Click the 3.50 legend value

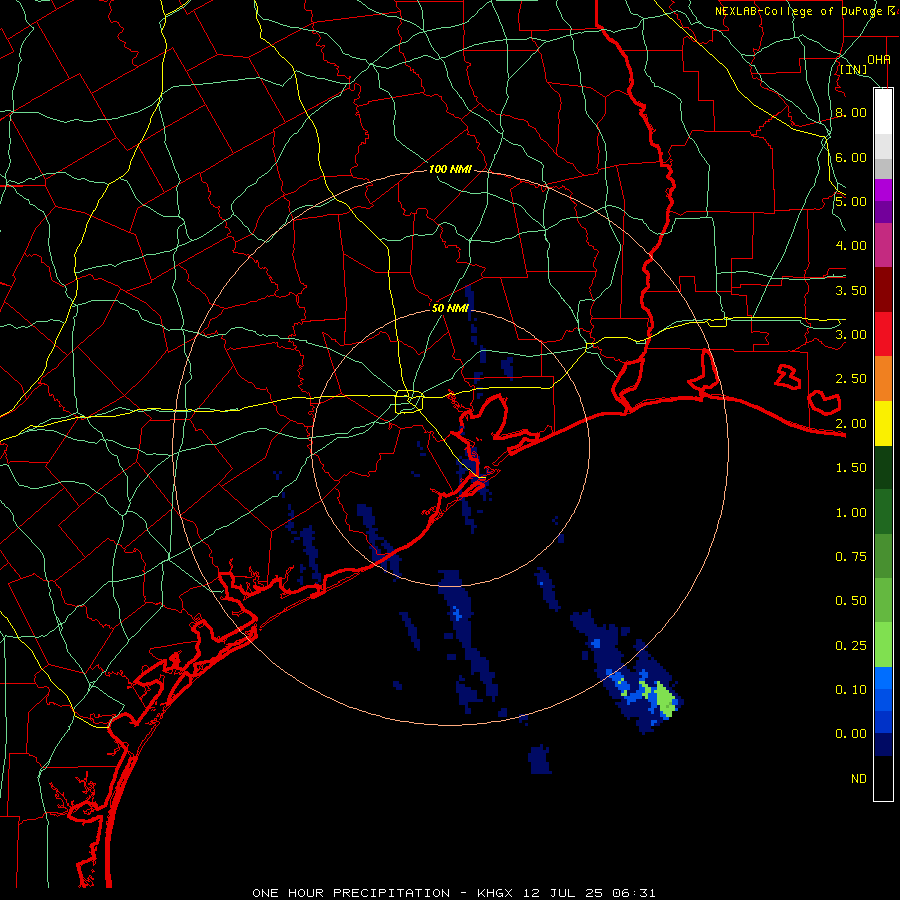(851, 290)
